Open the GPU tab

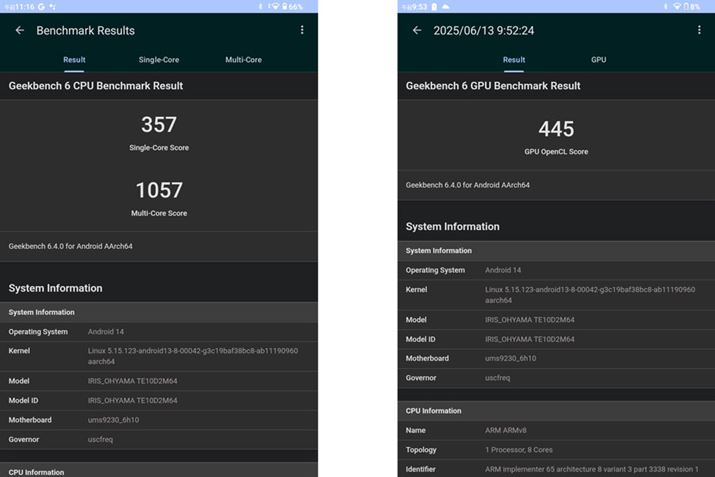pyautogui.click(x=598, y=60)
